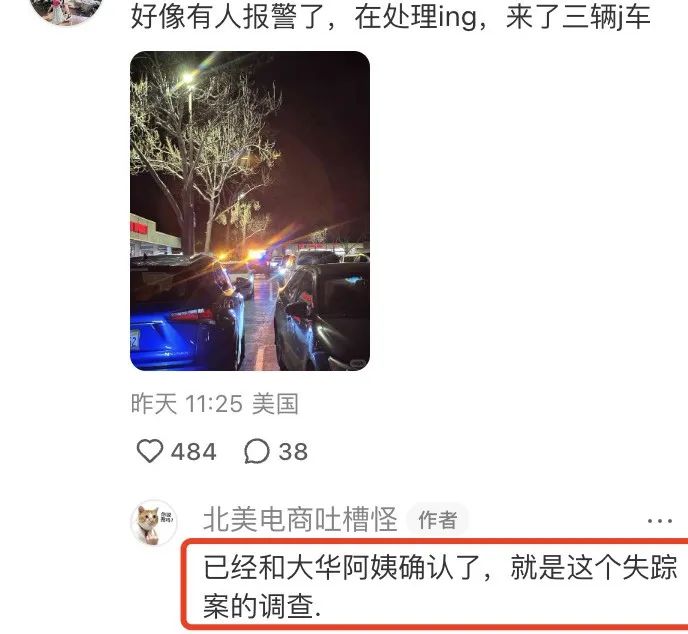Open the three-dot more options menu
The width and height of the screenshot is (688, 634).
pyautogui.click(x=659, y=521)
